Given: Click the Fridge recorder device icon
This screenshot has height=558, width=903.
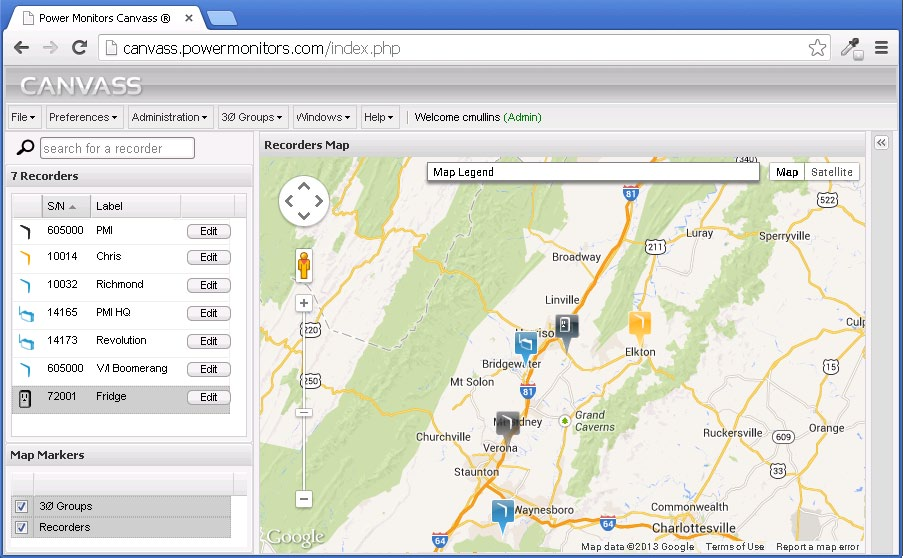Looking at the screenshot, I should tap(25, 398).
